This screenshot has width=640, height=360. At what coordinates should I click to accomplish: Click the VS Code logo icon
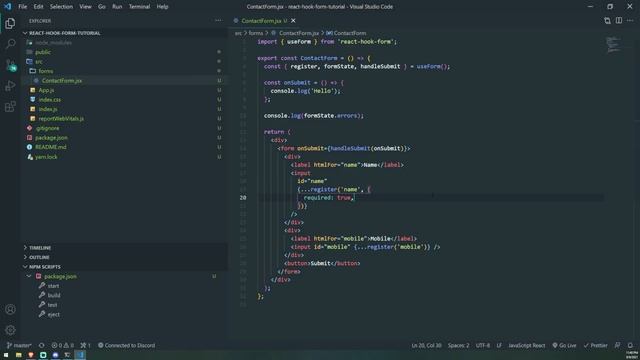[7, 7]
